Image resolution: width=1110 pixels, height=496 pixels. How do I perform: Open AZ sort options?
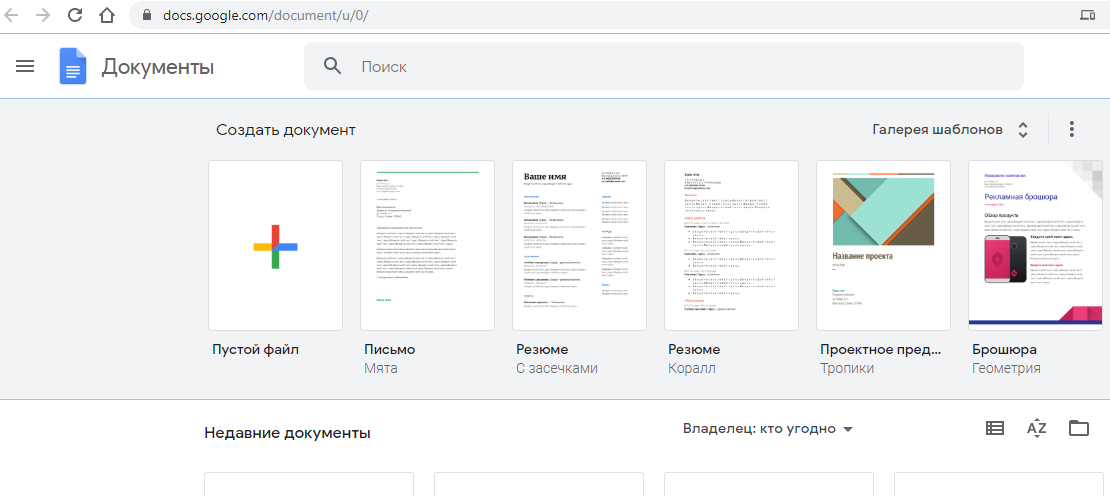(1036, 429)
